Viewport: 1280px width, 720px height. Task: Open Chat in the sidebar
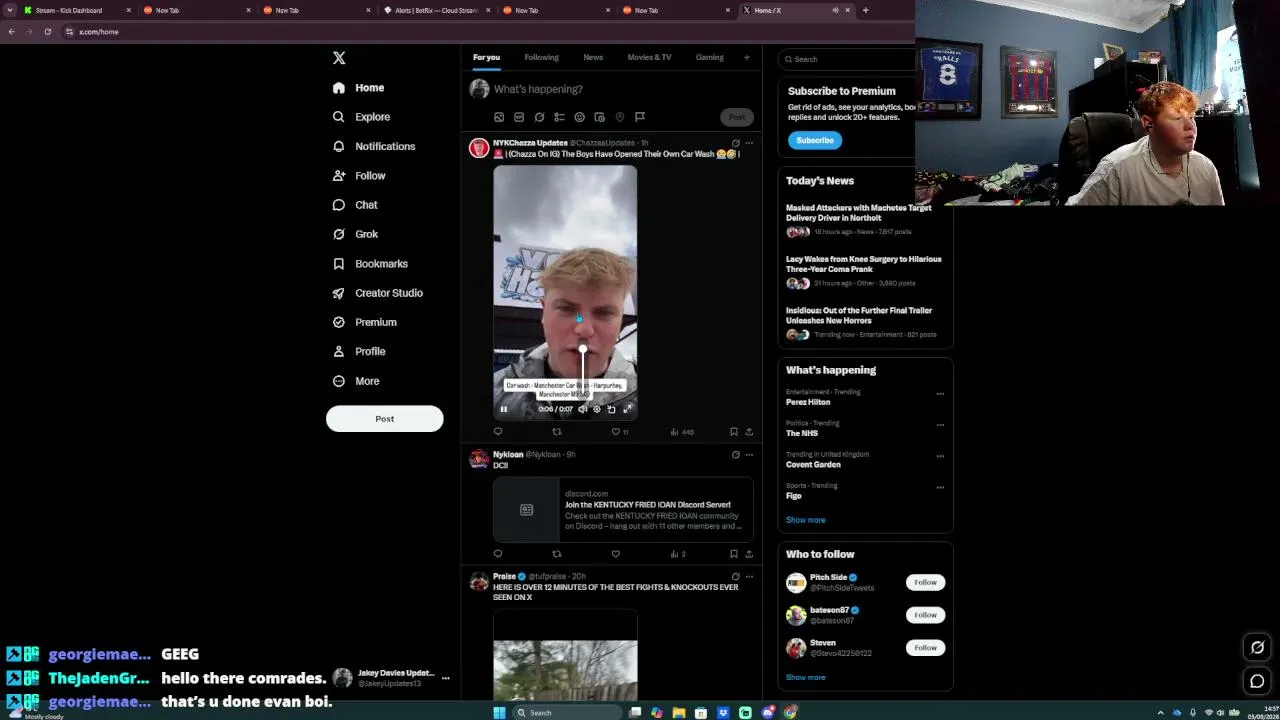[355, 205]
